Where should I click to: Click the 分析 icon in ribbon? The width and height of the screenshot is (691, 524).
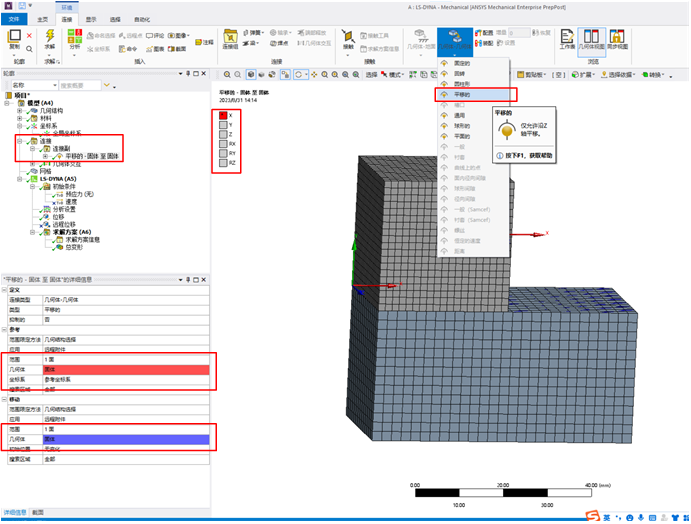pyautogui.click(x=74, y=36)
